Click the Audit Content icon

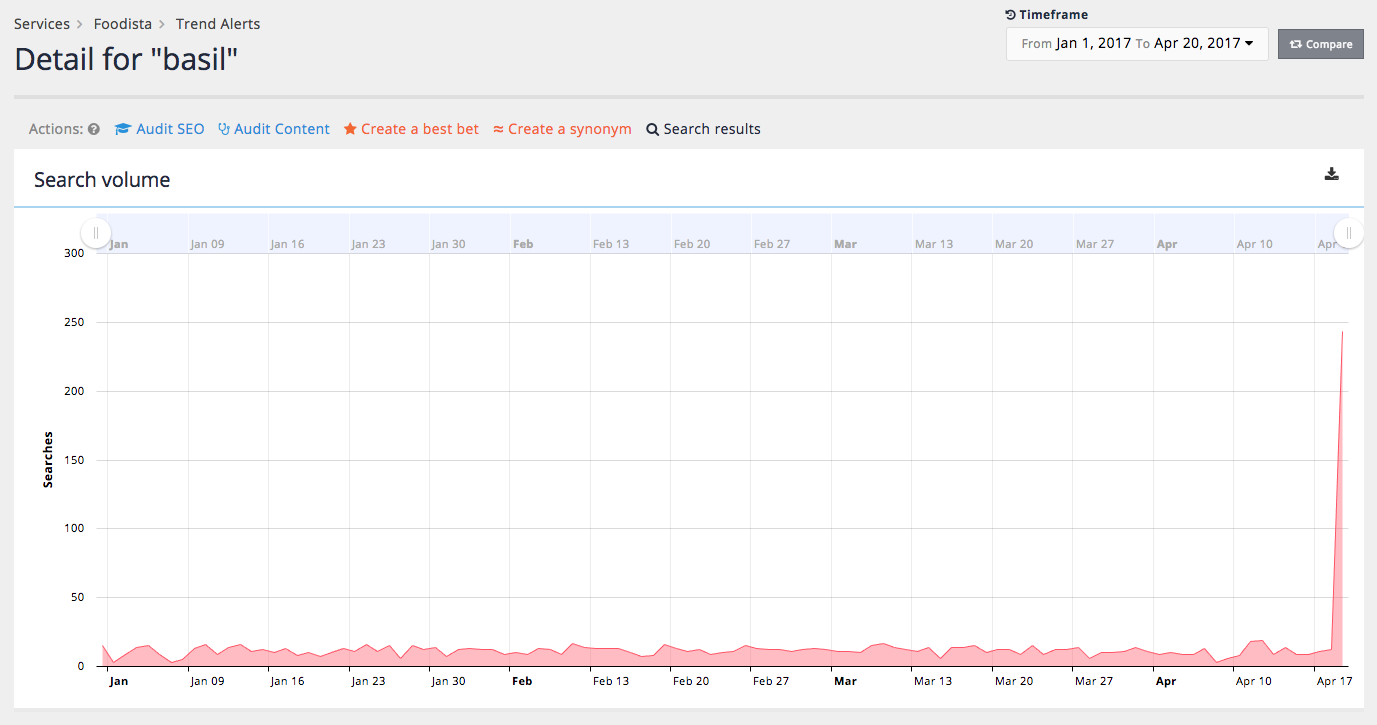226,128
